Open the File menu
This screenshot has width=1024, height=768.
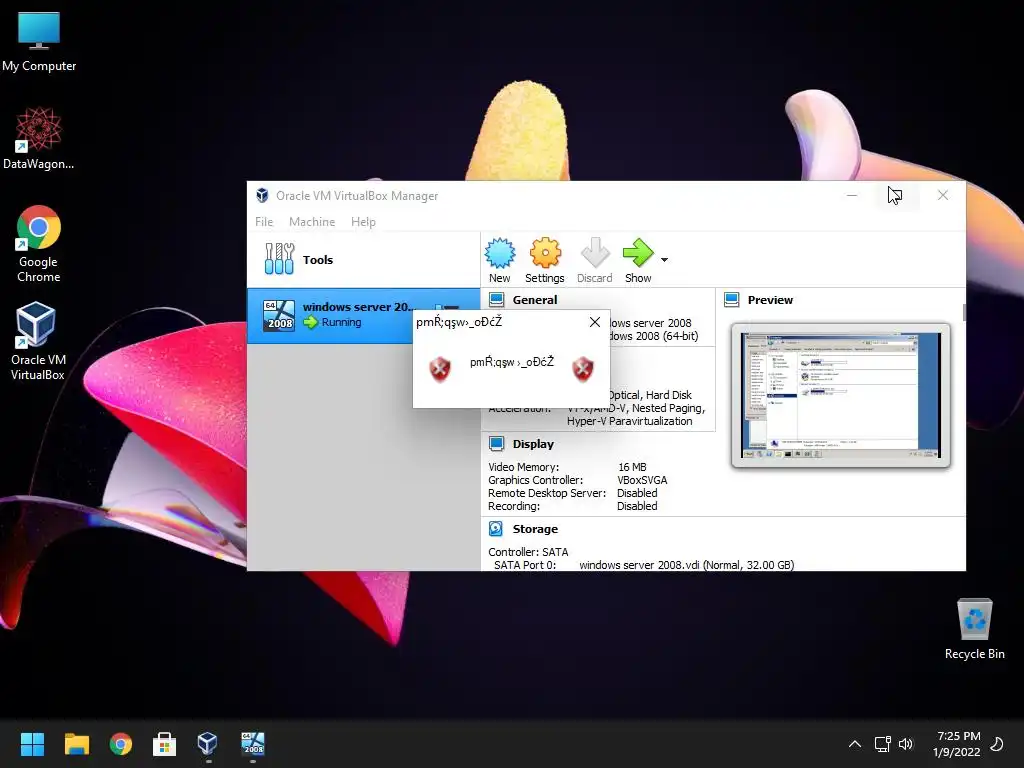264,222
